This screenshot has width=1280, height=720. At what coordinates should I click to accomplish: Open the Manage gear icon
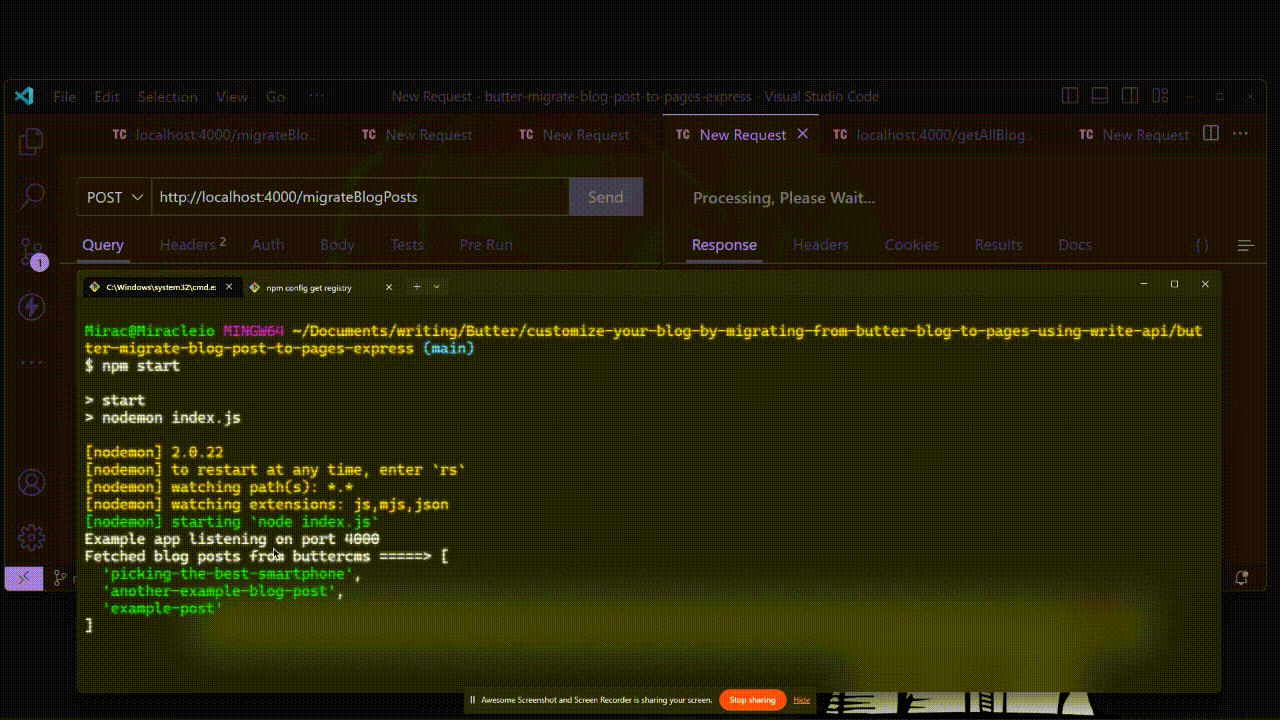(x=31, y=537)
